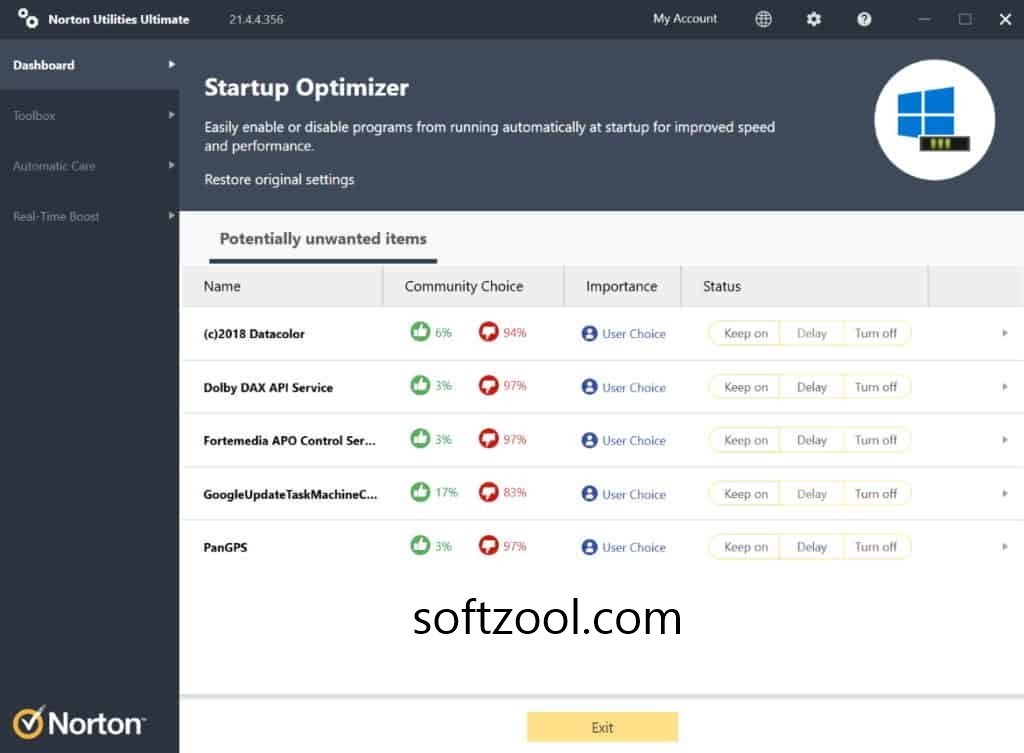Image resolution: width=1024 pixels, height=753 pixels.
Task: Click the Exit button
Action: click(602, 727)
